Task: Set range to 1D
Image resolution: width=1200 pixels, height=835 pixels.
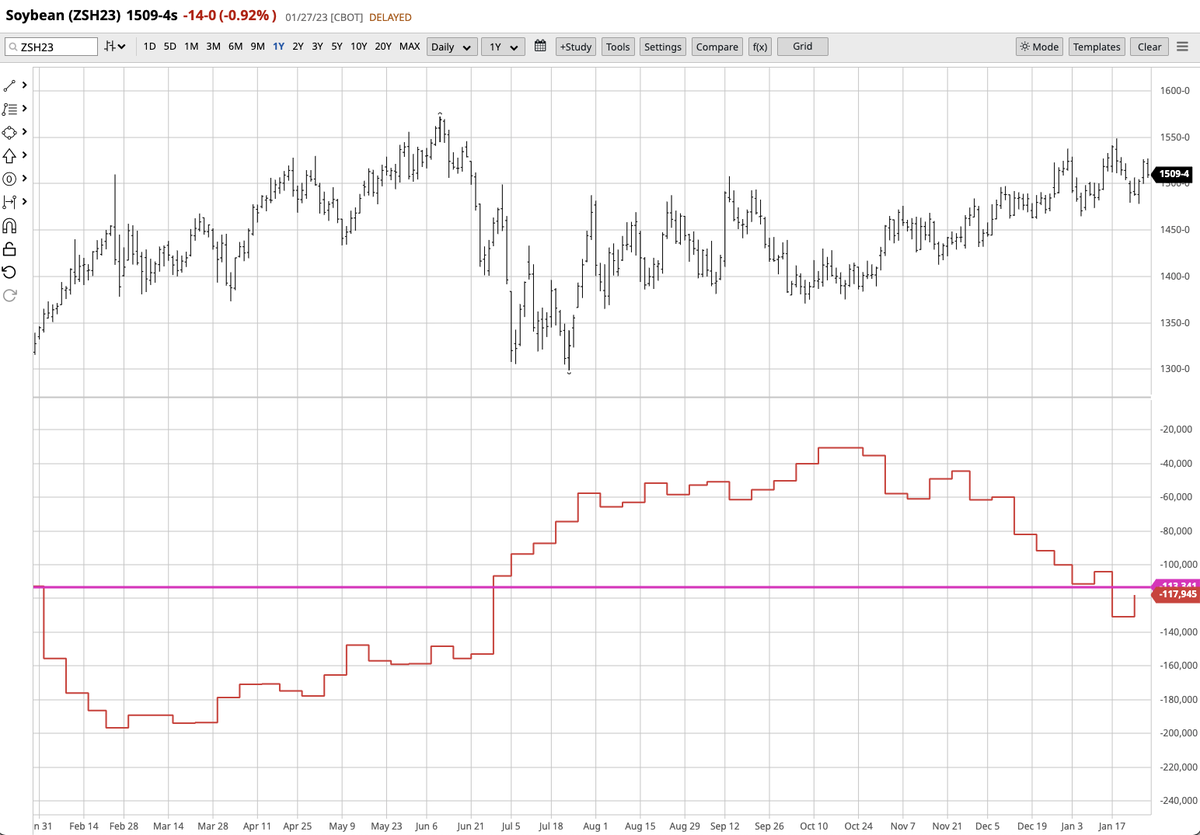Action: [149, 46]
